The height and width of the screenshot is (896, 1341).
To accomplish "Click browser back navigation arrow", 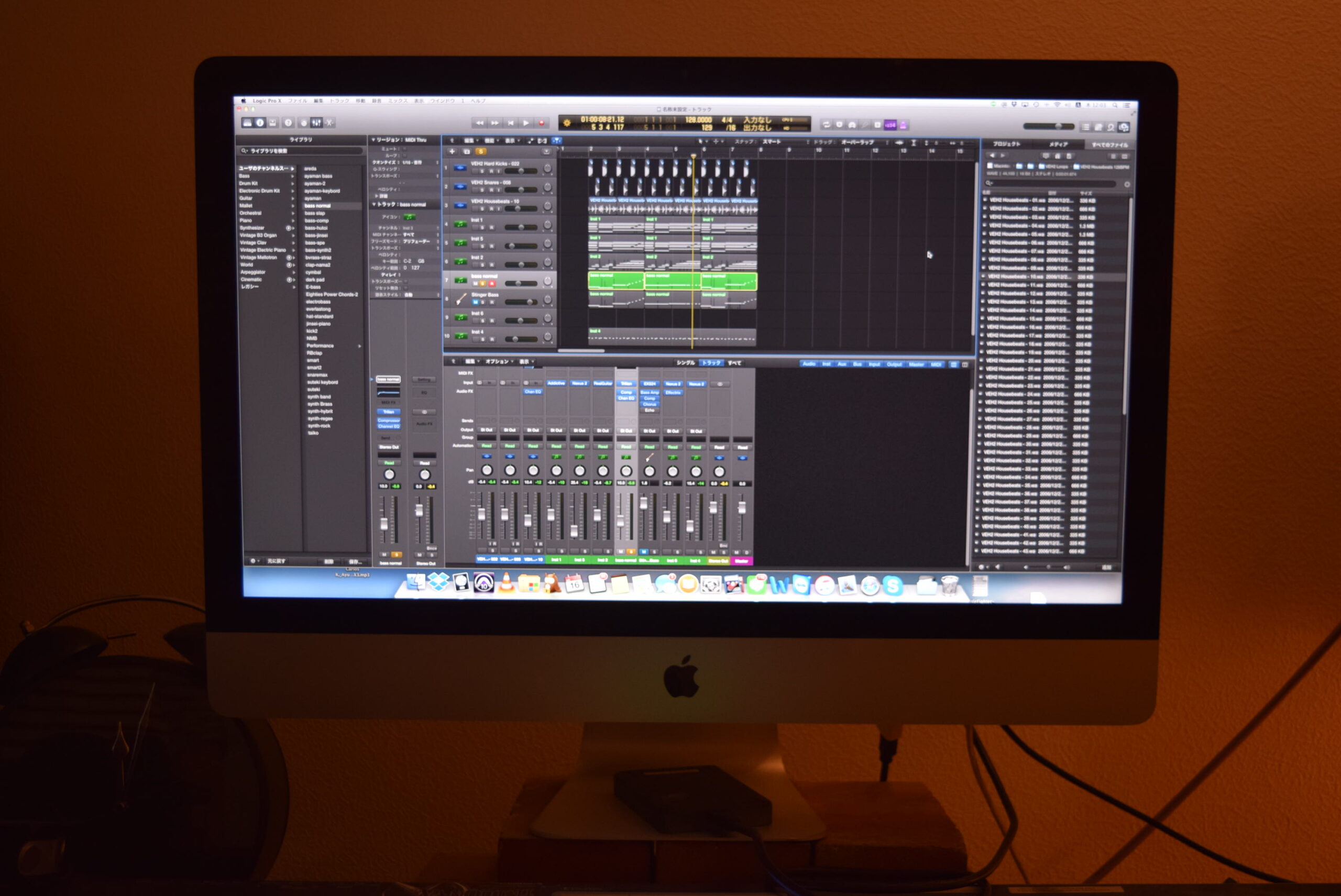I will [x=992, y=156].
